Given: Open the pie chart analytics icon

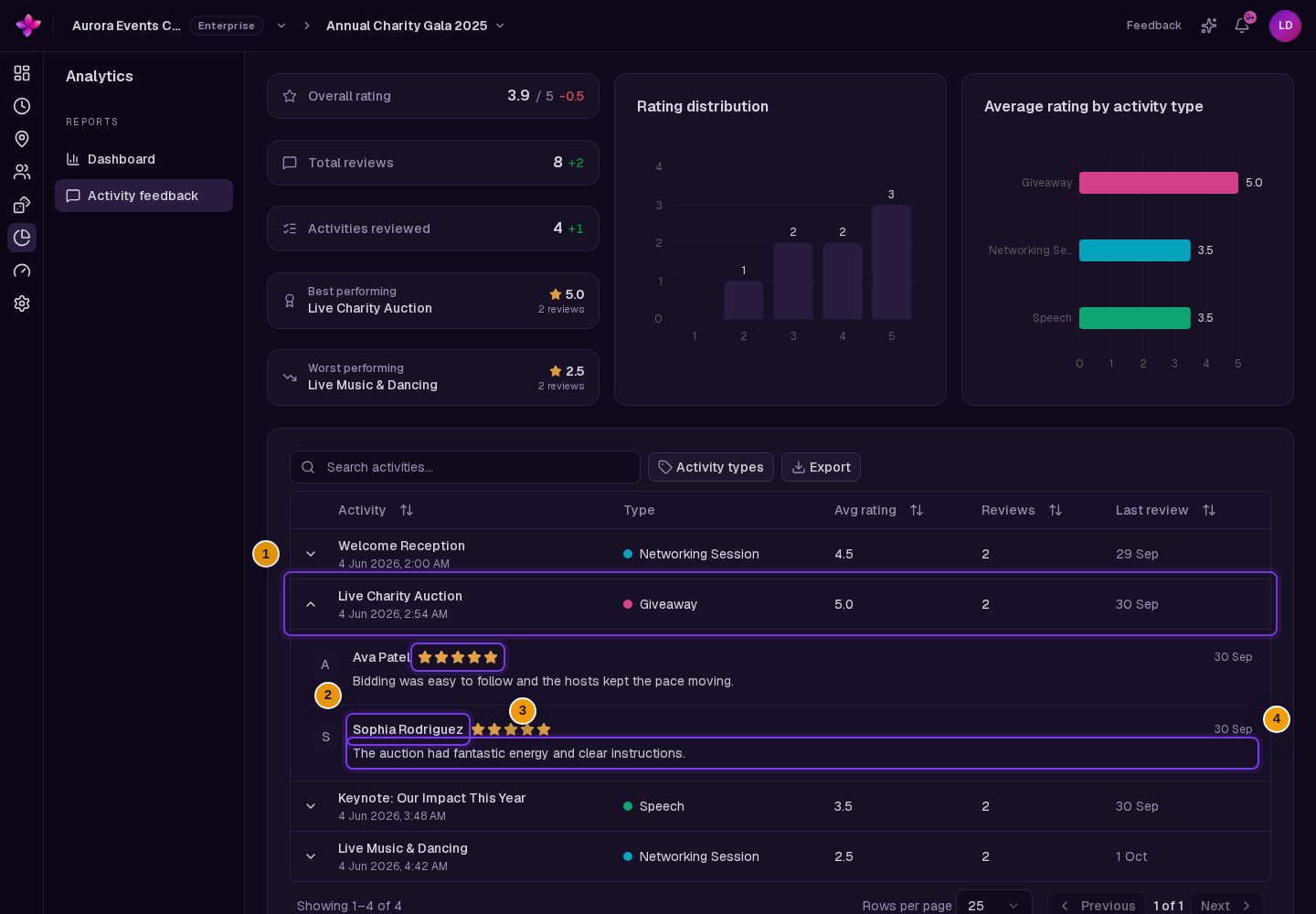Looking at the screenshot, I should (22, 238).
